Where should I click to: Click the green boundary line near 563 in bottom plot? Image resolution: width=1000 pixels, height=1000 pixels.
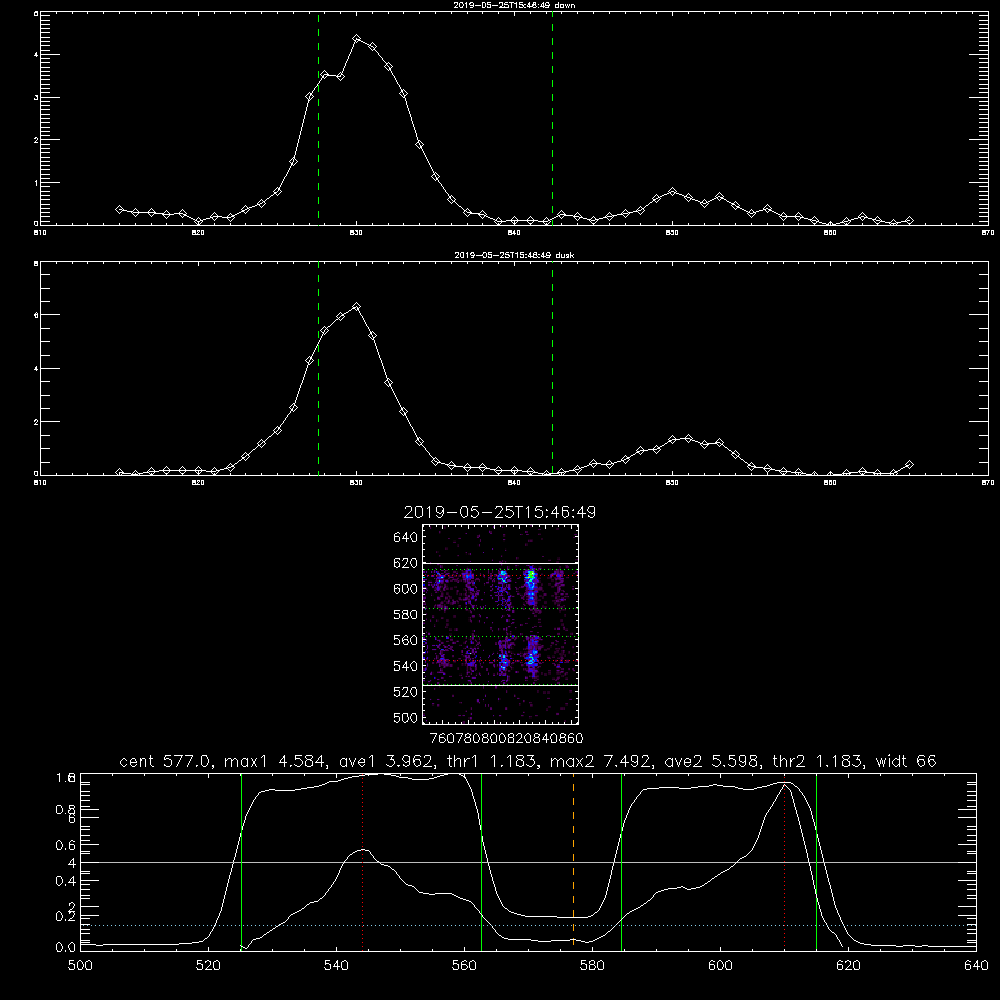[482, 860]
